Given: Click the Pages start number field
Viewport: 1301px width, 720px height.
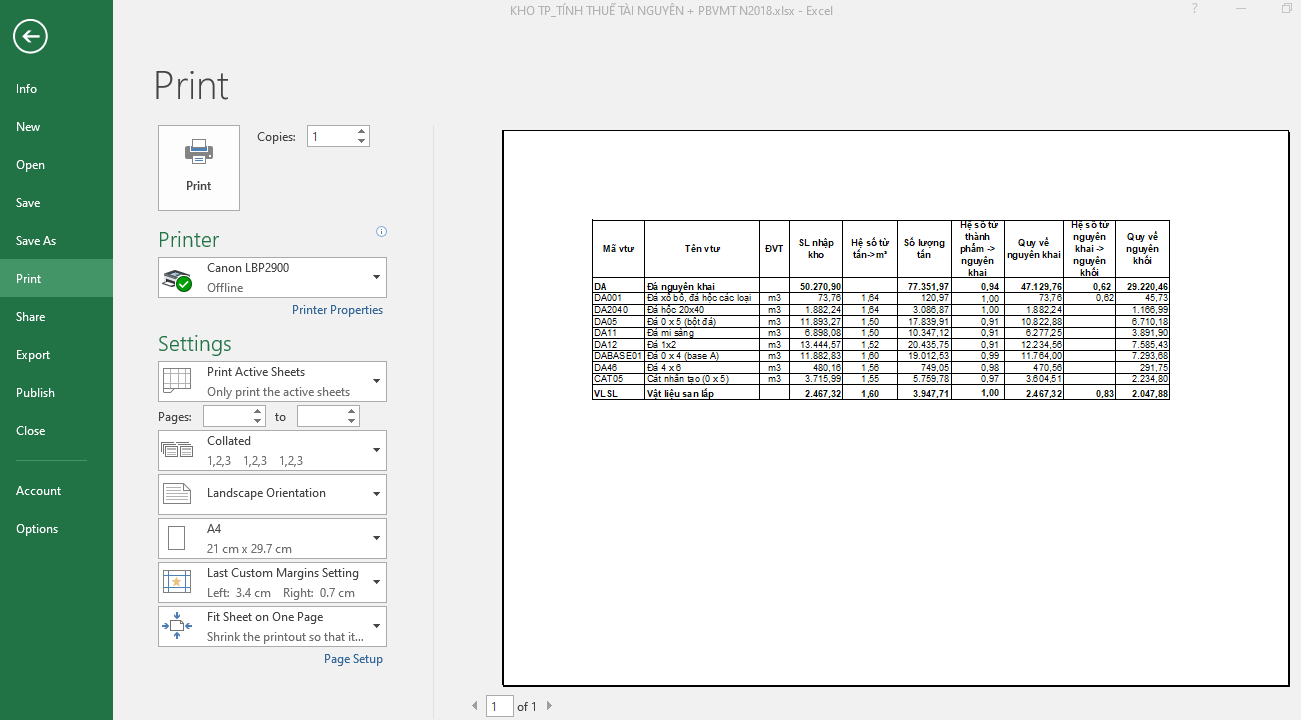Looking at the screenshot, I should 227,416.
